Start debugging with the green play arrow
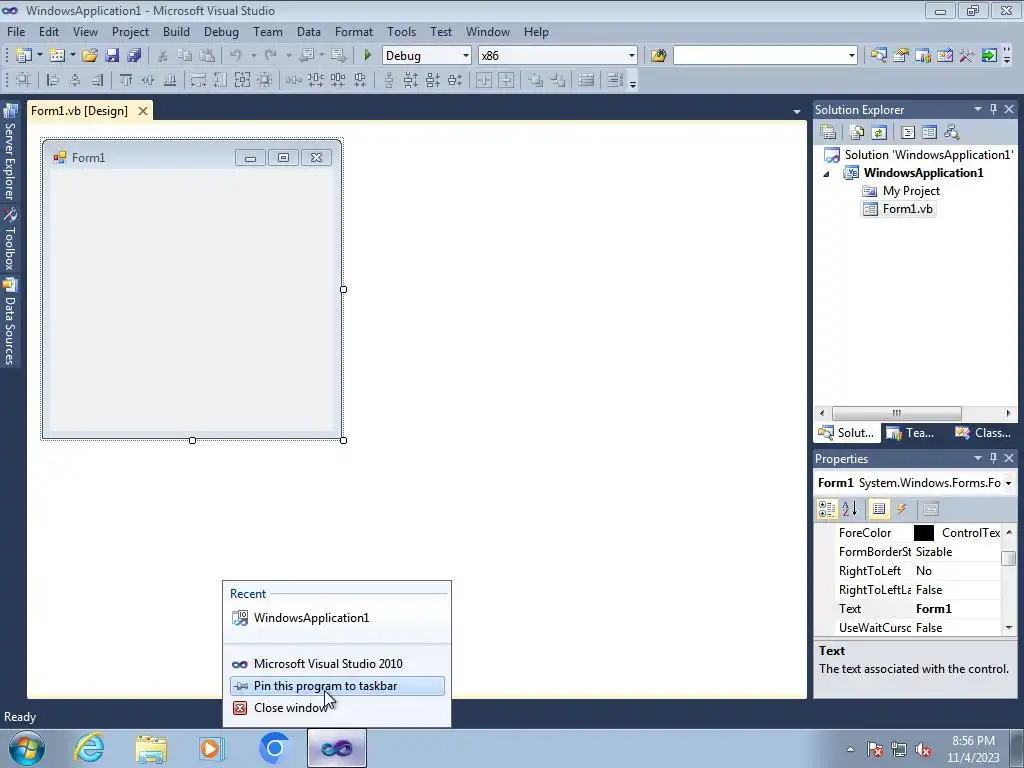 click(x=368, y=56)
